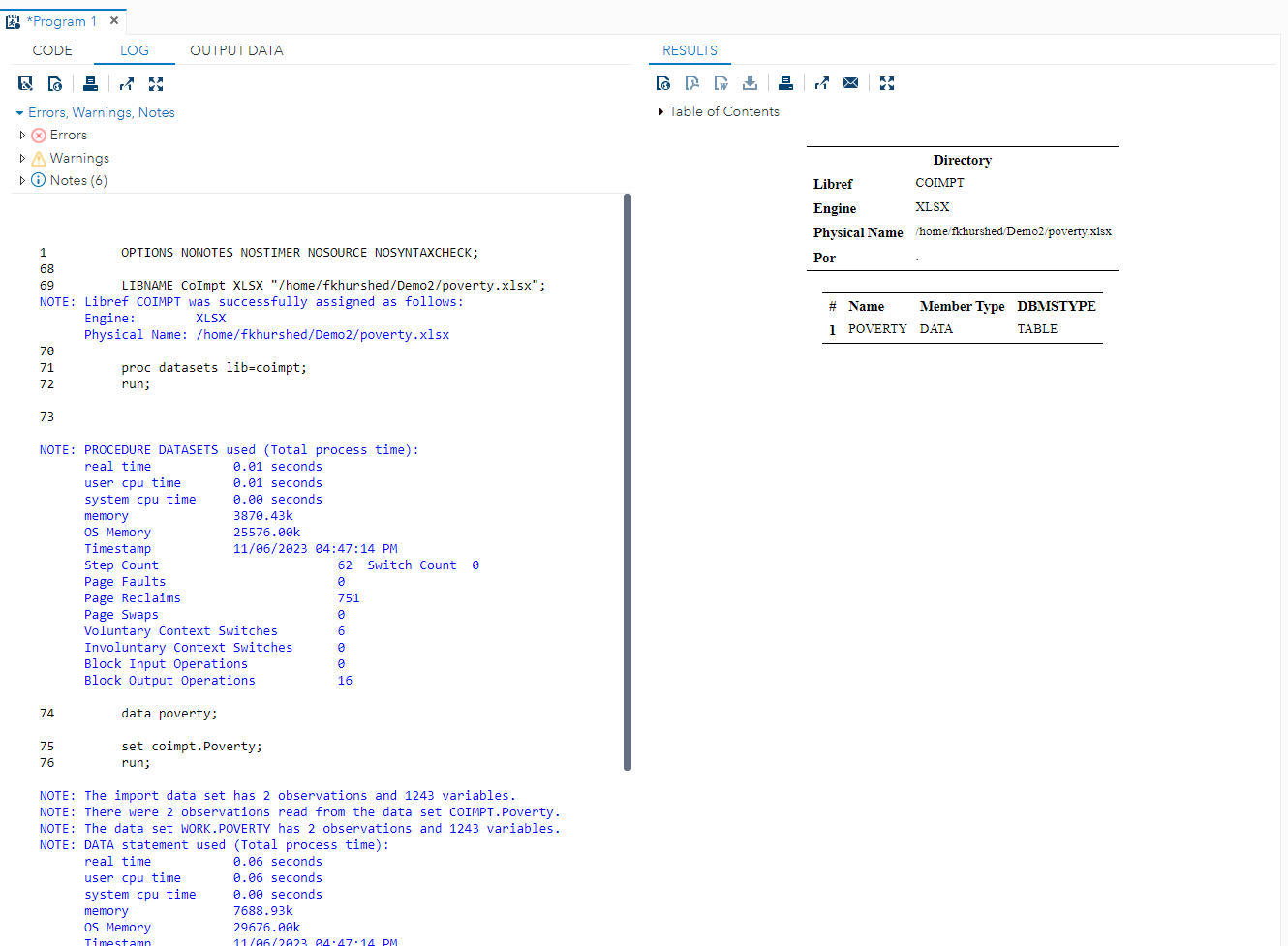The width and height of the screenshot is (1288, 946).
Task: Download the log as HTML
Action: [55, 83]
